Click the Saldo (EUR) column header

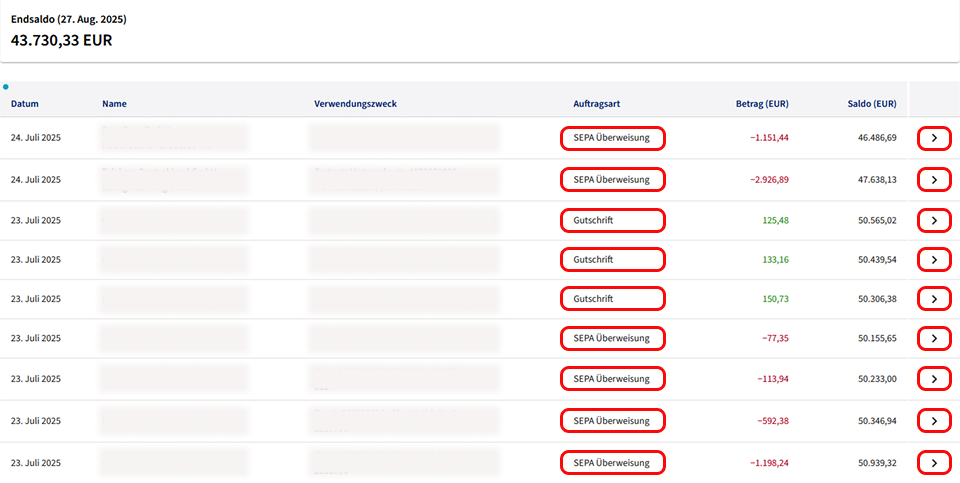(x=870, y=104)
